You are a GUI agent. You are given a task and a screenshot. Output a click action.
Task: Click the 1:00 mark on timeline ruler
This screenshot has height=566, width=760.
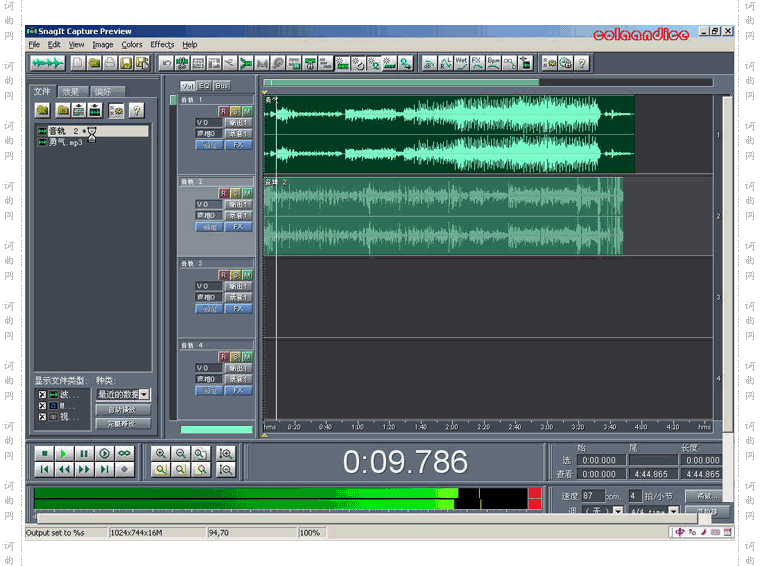point(357,426)
